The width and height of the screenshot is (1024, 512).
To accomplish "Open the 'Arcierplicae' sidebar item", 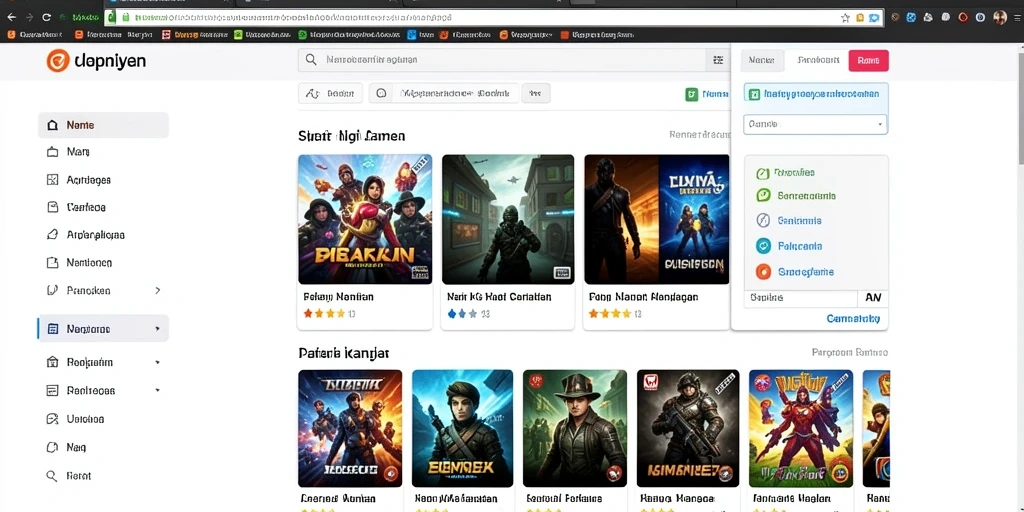I will 95,234.
